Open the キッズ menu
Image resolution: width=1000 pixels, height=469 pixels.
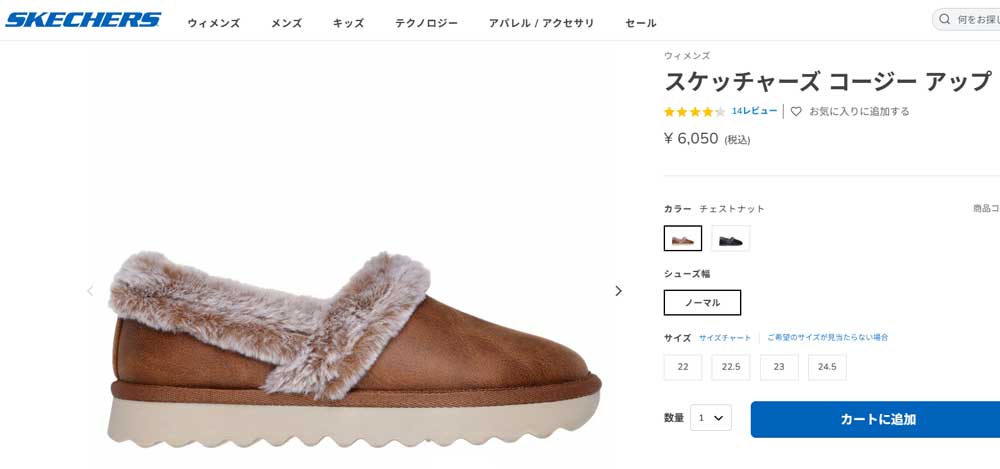[348, 23]
